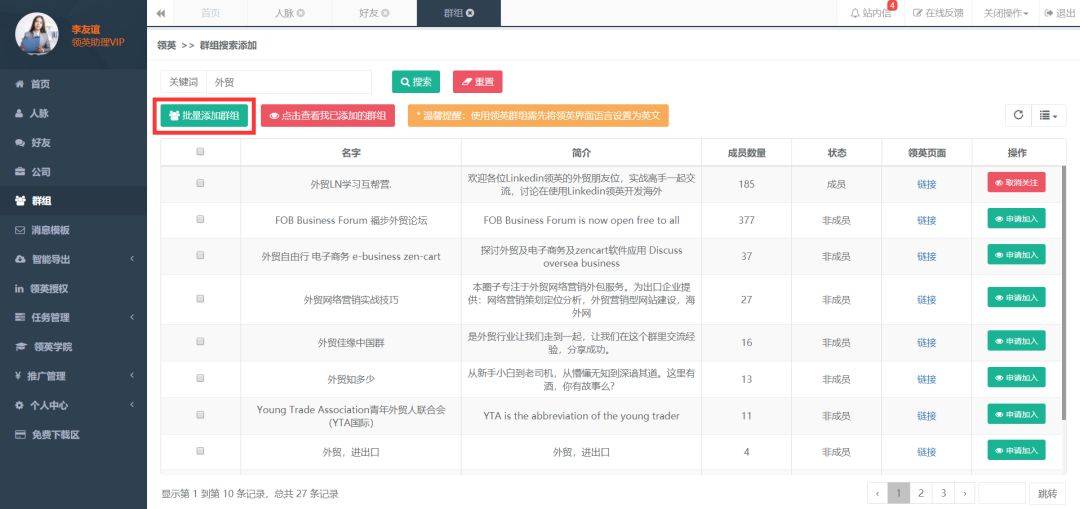This screenshot has width=1080, height=509.
Task: Click 申请加入 for 外贸知多少
Action: coord(1016,377)
